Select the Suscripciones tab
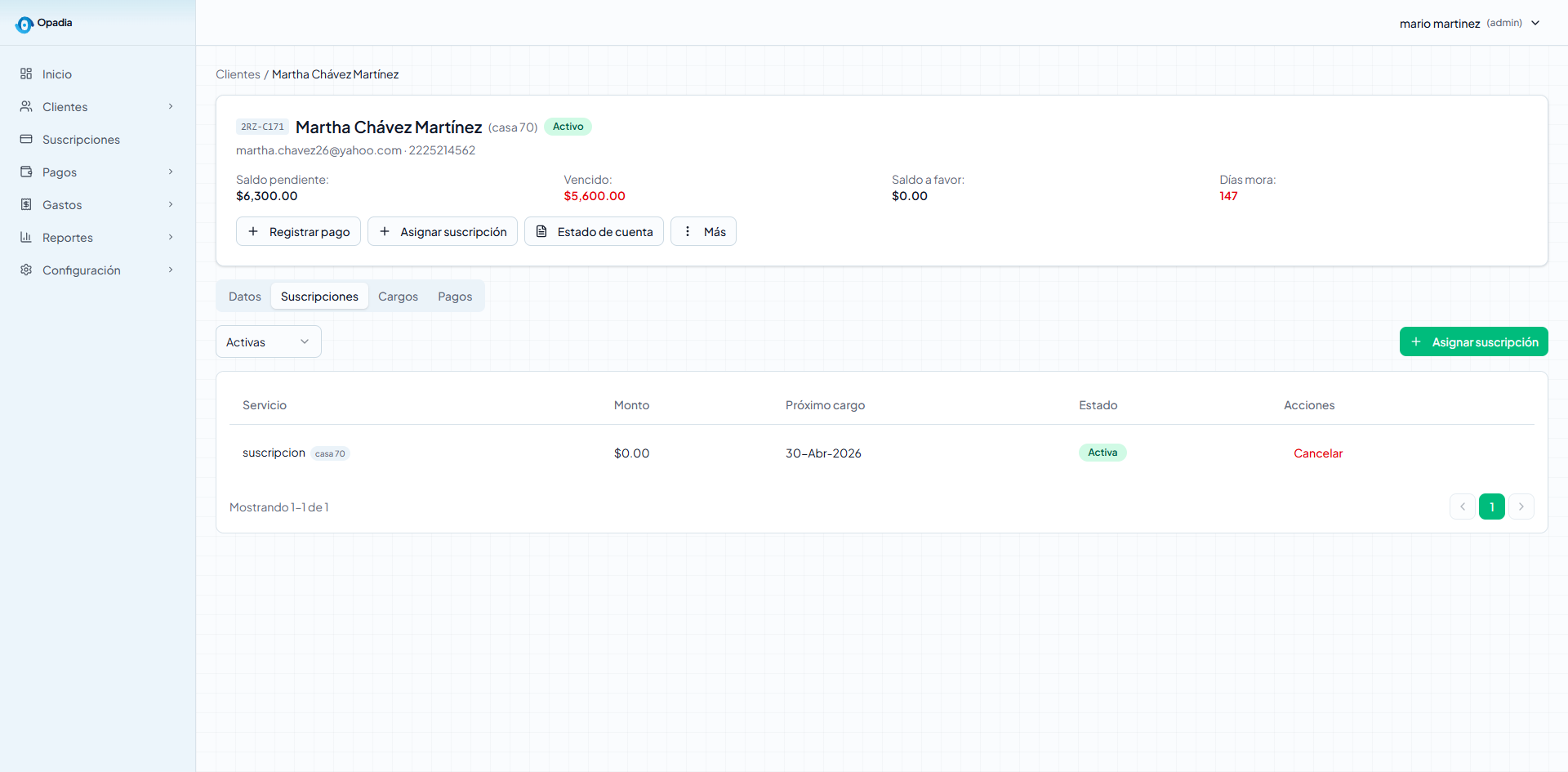This screenshot has width=1568, height=772. pyautogui.click(x=319, y=296)
